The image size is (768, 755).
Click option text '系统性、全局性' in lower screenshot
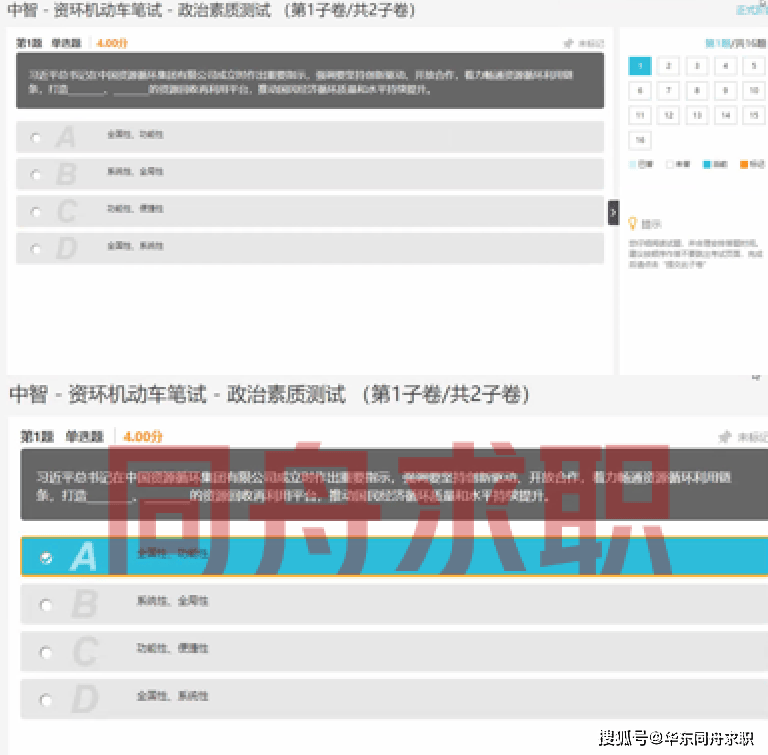(172, 601)
